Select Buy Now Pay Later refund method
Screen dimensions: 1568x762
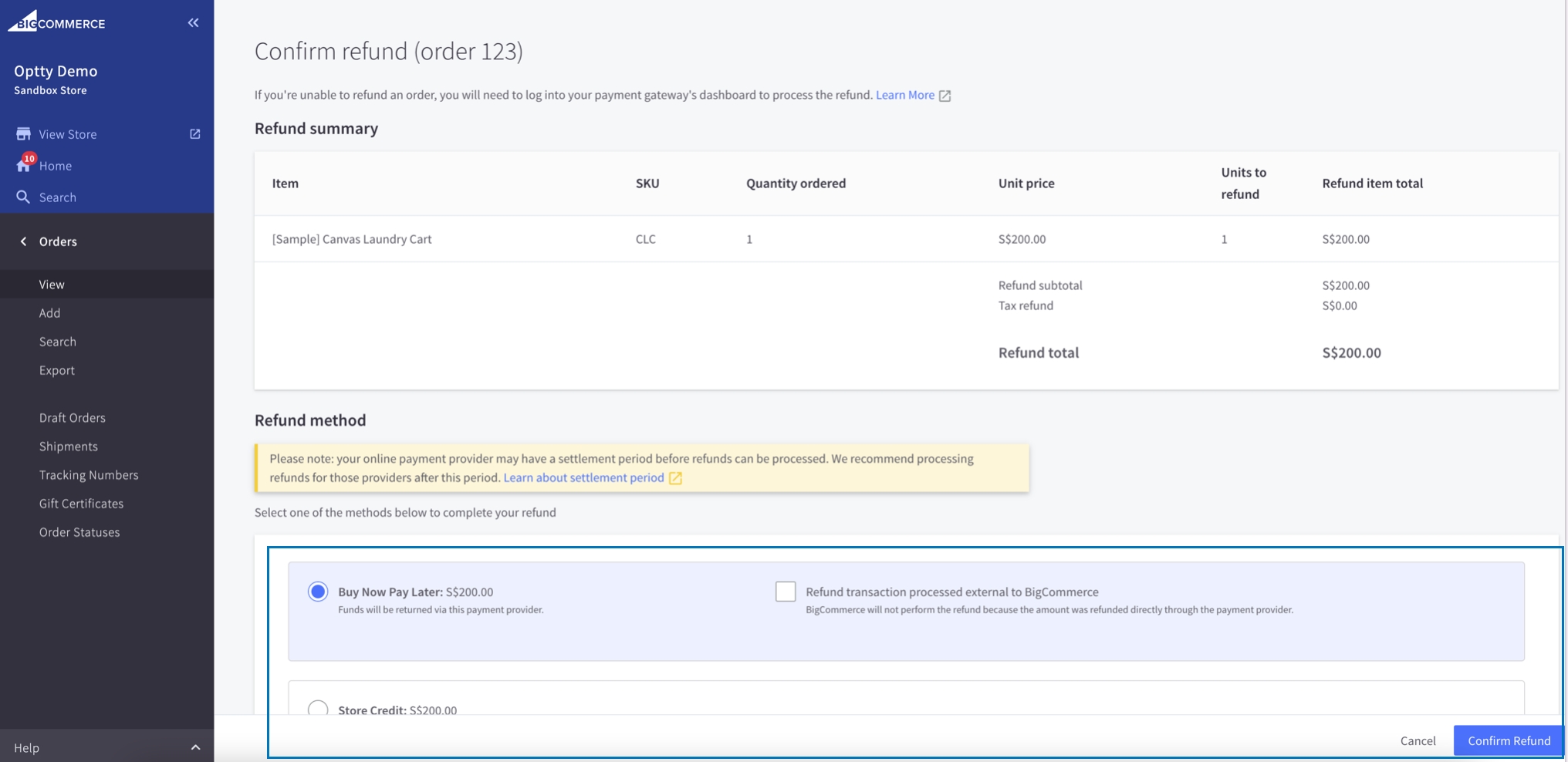(318, 592)
